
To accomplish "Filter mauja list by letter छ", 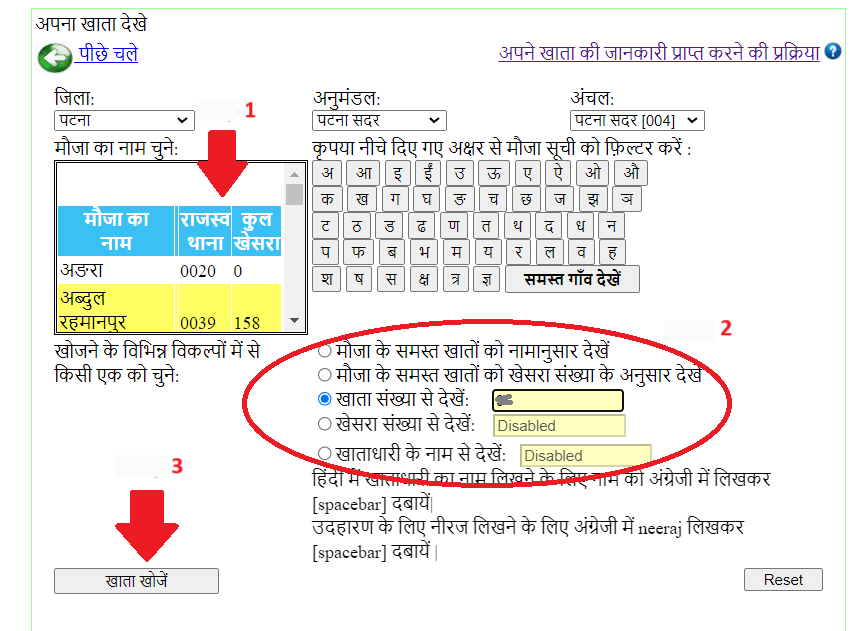I will point(526,199).
